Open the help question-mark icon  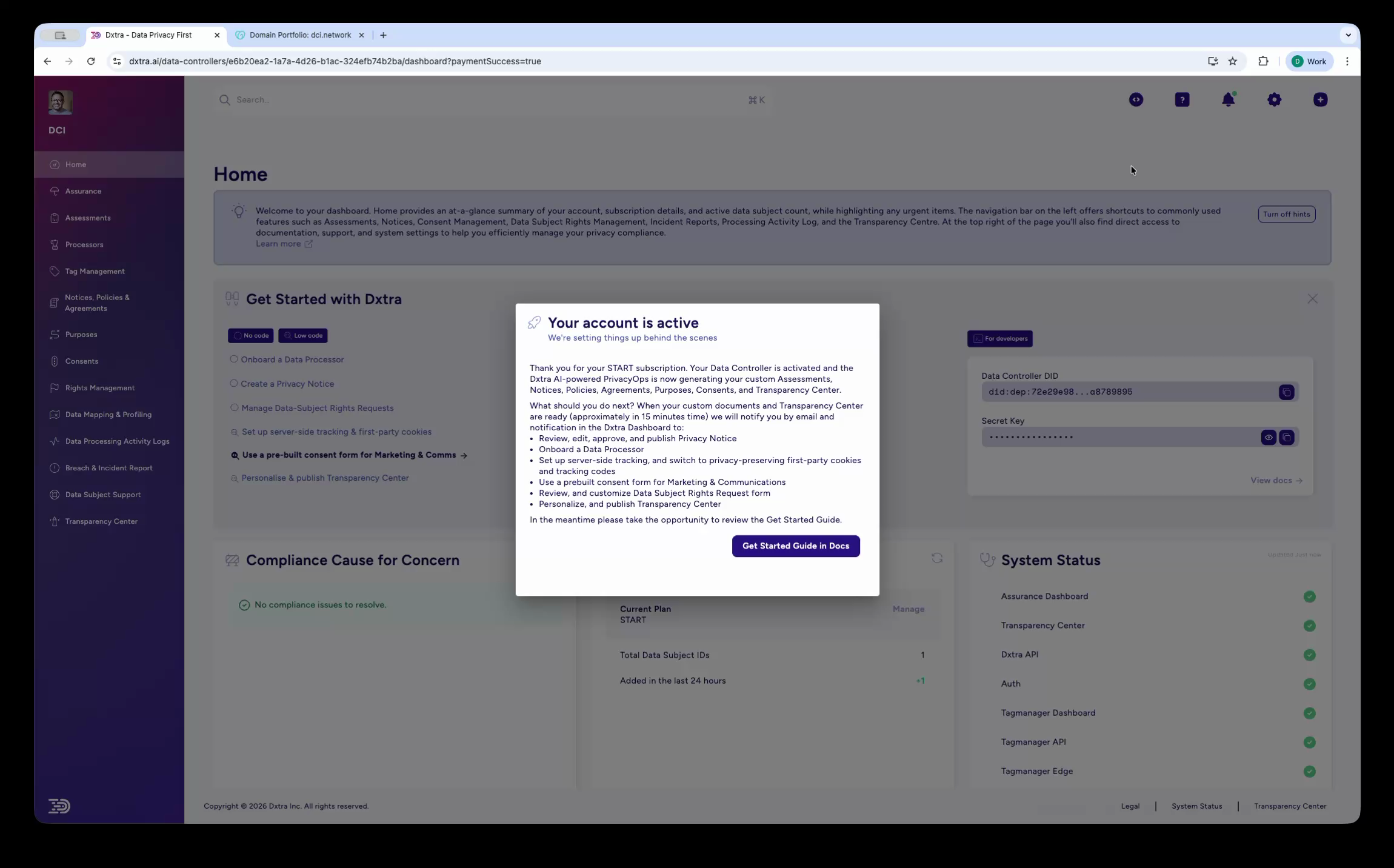1182,99
